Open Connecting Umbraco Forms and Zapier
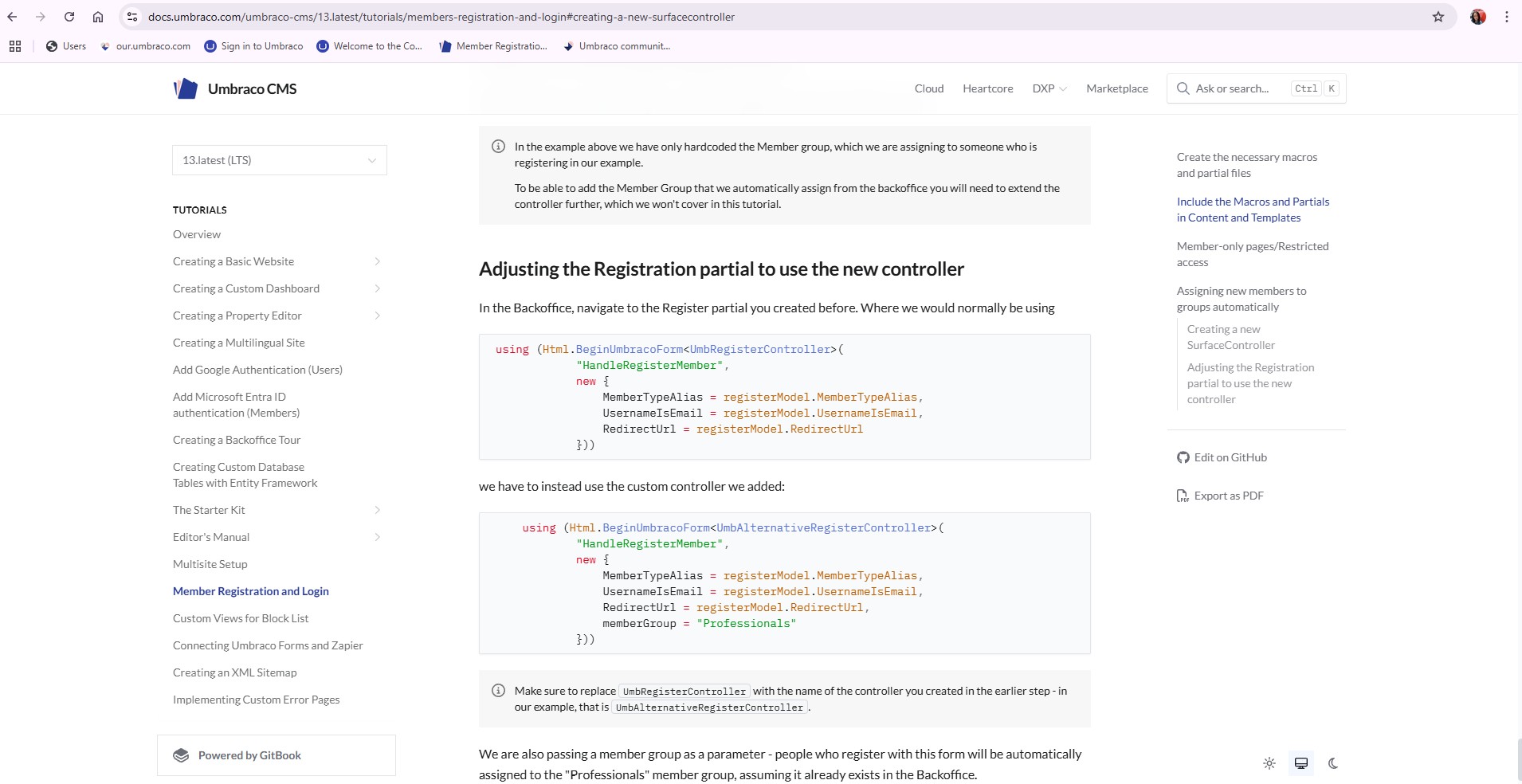 pyautogui.click(x=268, y=645)
